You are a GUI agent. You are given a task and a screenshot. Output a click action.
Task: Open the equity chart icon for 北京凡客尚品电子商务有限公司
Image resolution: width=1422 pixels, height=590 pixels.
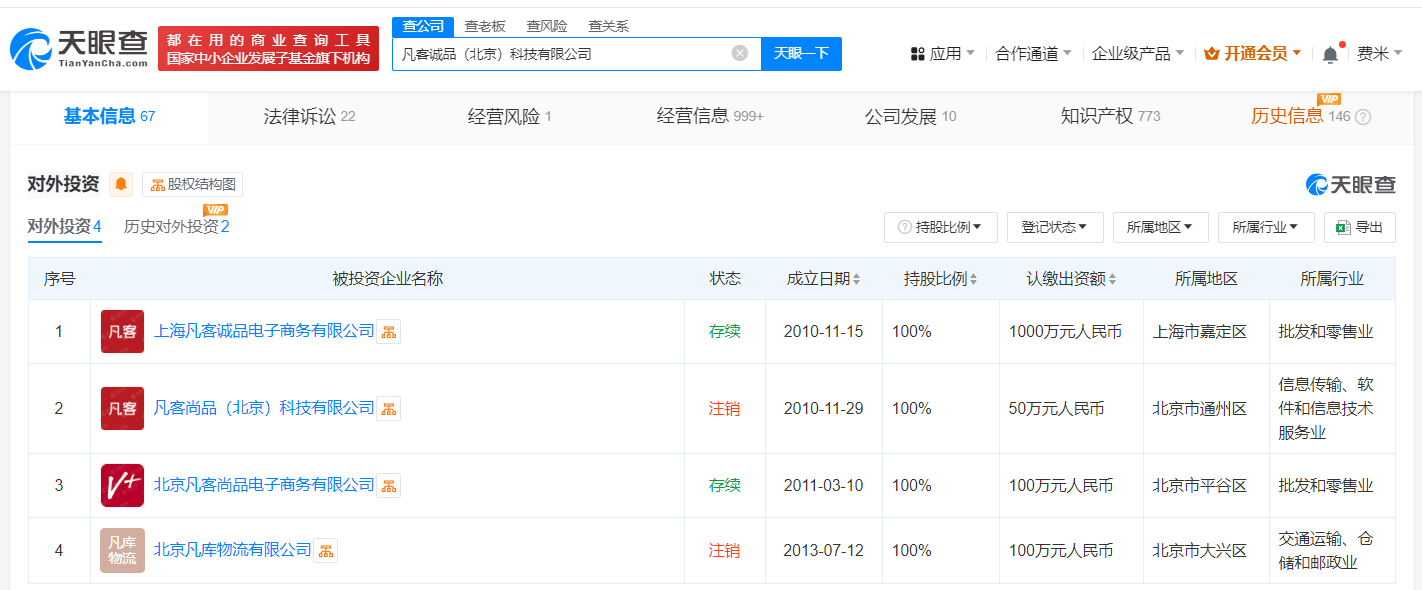[x=389, y=485]
